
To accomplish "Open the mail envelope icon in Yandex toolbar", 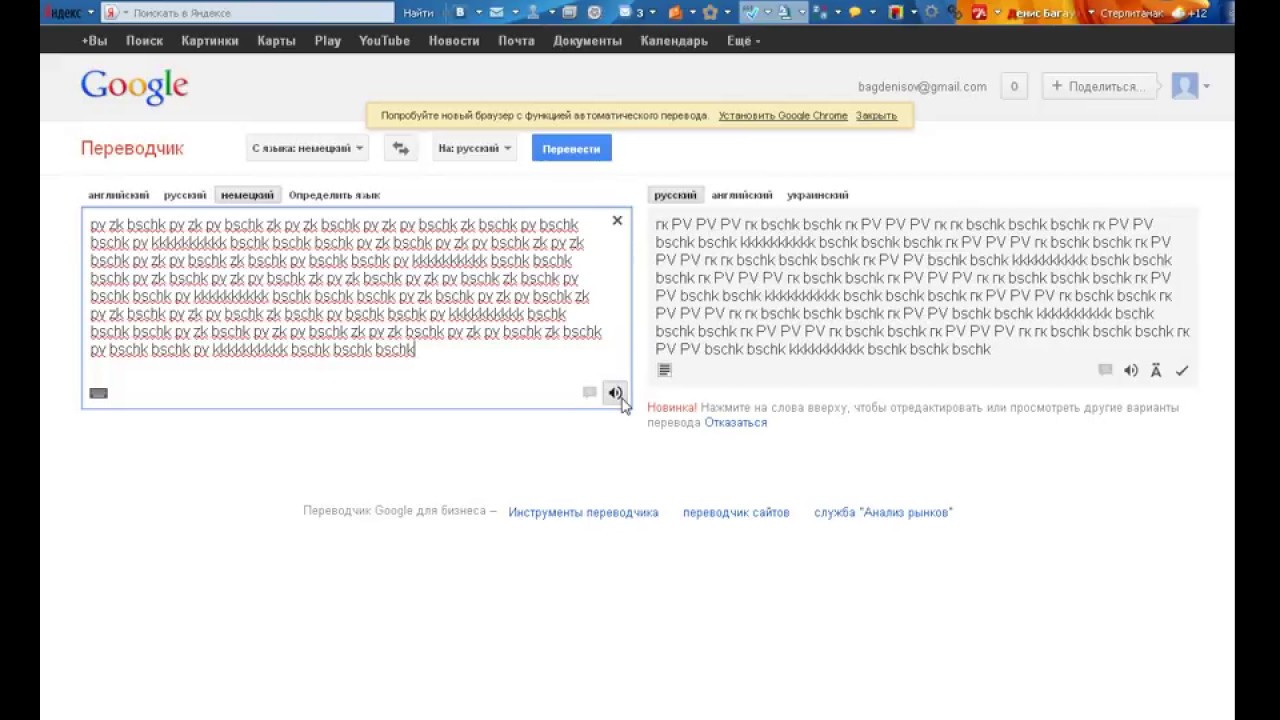I will coord(496,12).
